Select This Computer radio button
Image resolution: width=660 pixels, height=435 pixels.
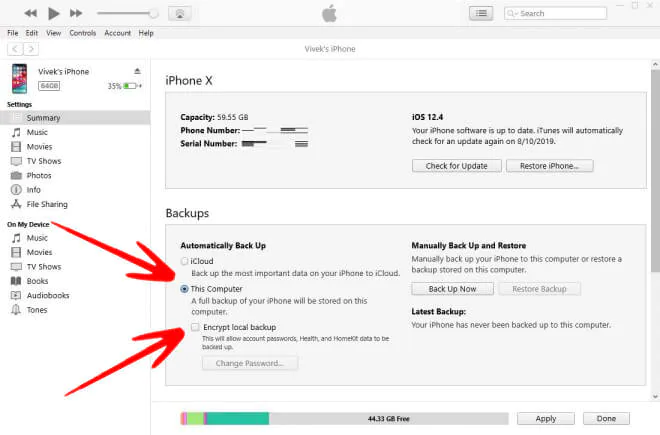184,289
